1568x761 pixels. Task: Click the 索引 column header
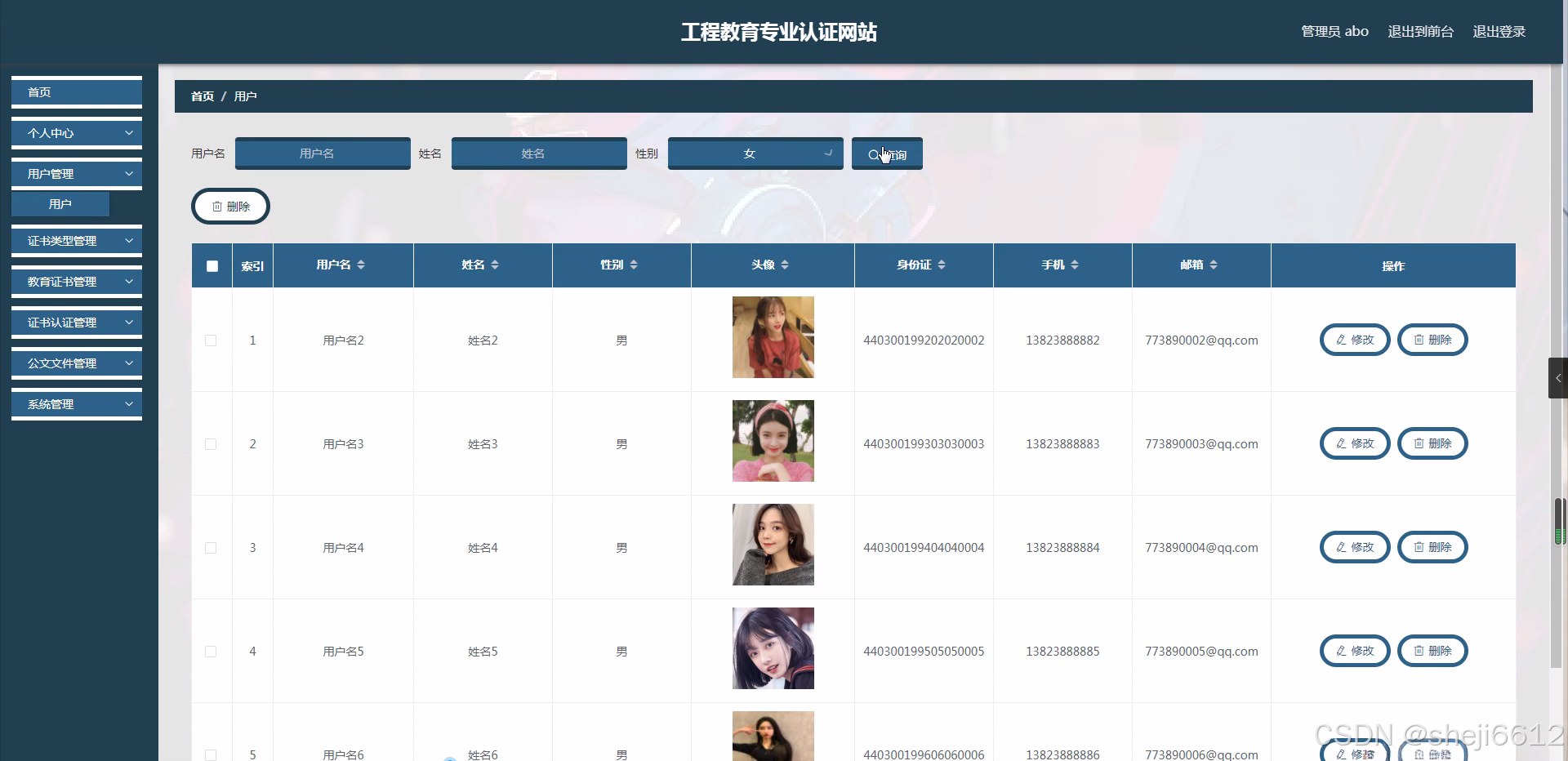pyautogui.click(x=252, y=266)
